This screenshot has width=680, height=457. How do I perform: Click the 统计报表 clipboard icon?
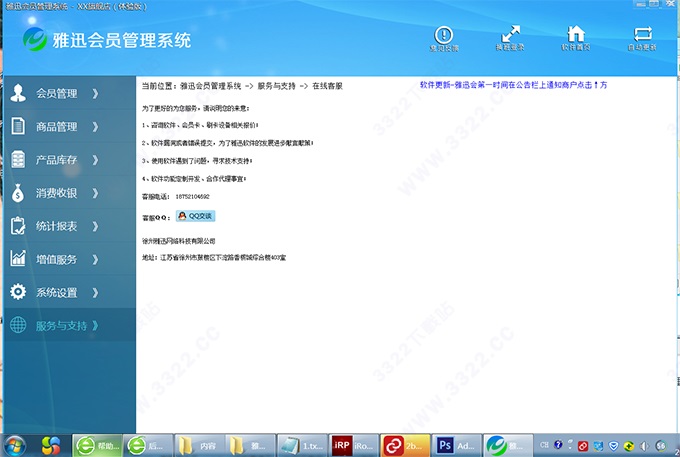(x=18, y=226)
